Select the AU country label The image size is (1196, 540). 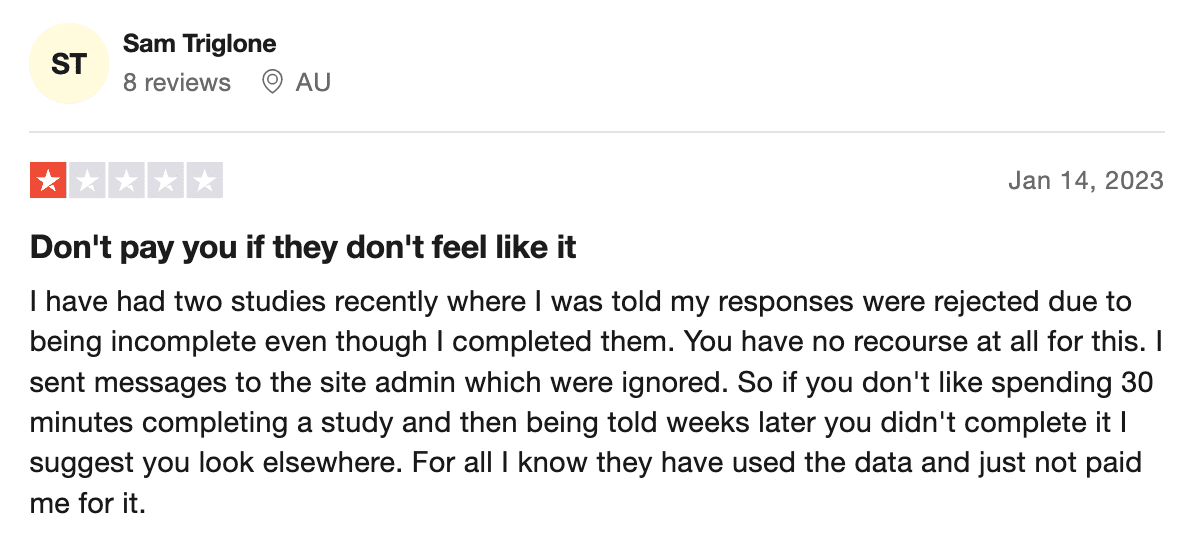point(313,82)
